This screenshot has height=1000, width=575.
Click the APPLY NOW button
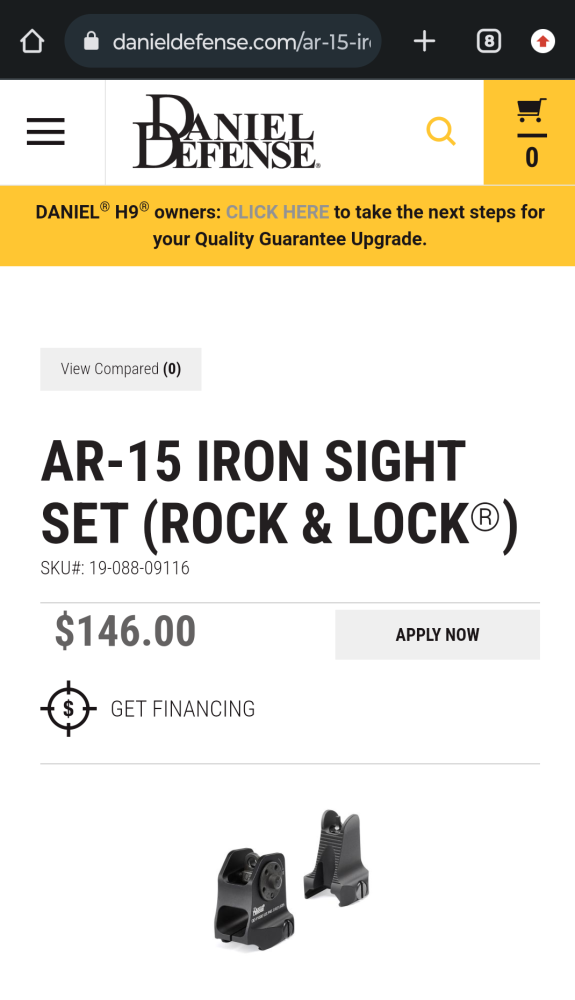pyautogui.click(x=437, y=635)
